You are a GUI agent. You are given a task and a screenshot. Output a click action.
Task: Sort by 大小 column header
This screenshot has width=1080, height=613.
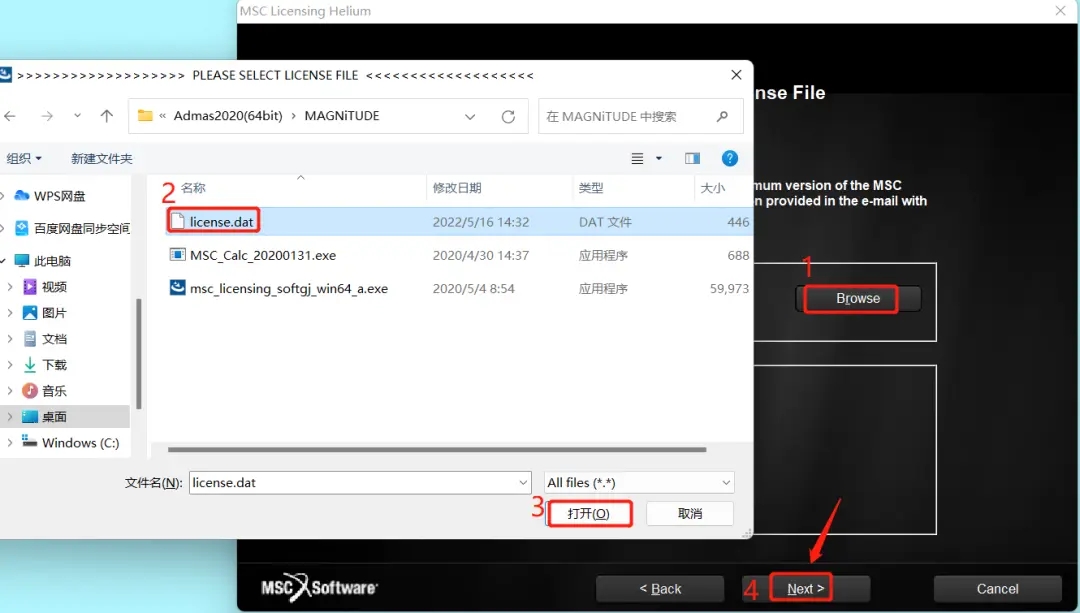pos(712,187)
